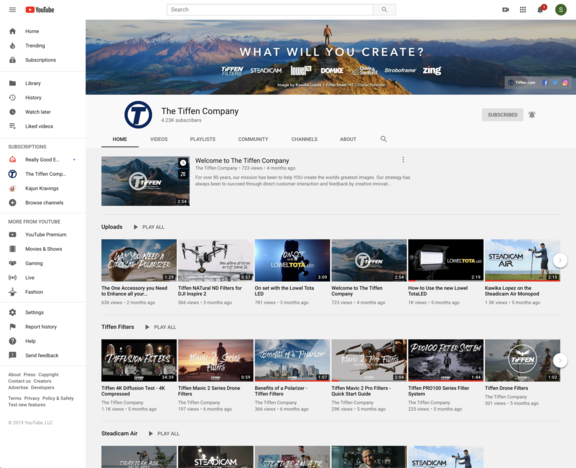Click The Tiffen Company channel avatar
This screenshot has height=468, width=576.
[x=138, y=115]
